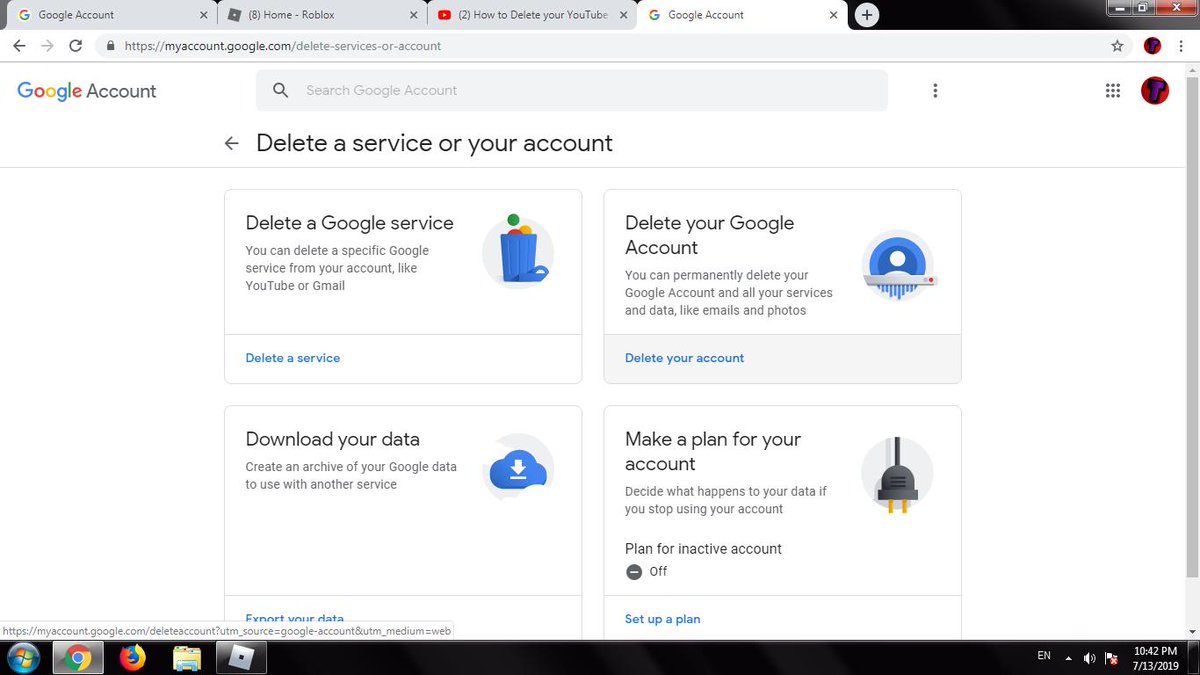Image resolution: width=1200 pixels, height=675 pixels.
Task: Open Chrome's three-dot menu
Action: 1181,46
